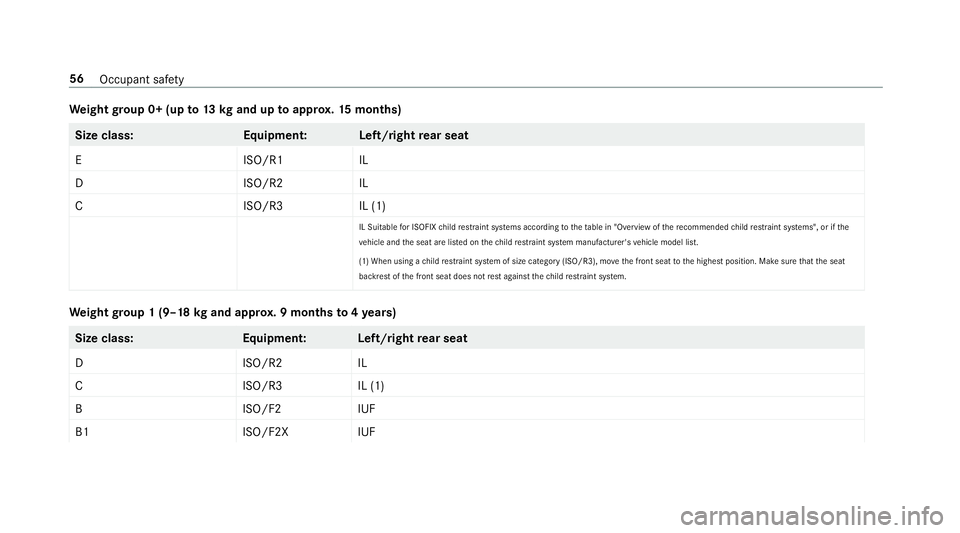Select size class E cell
This screenshot has height=533, width=960.
78,160
